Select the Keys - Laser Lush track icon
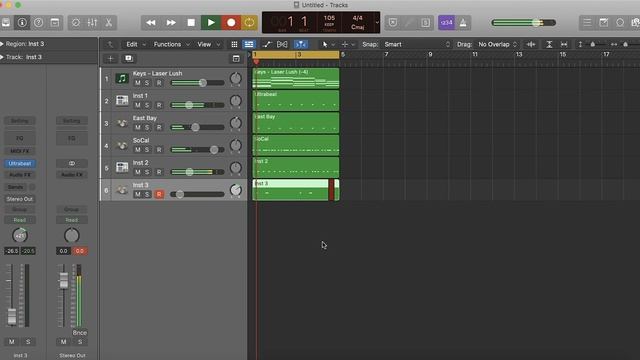 [x=122, y=78]
